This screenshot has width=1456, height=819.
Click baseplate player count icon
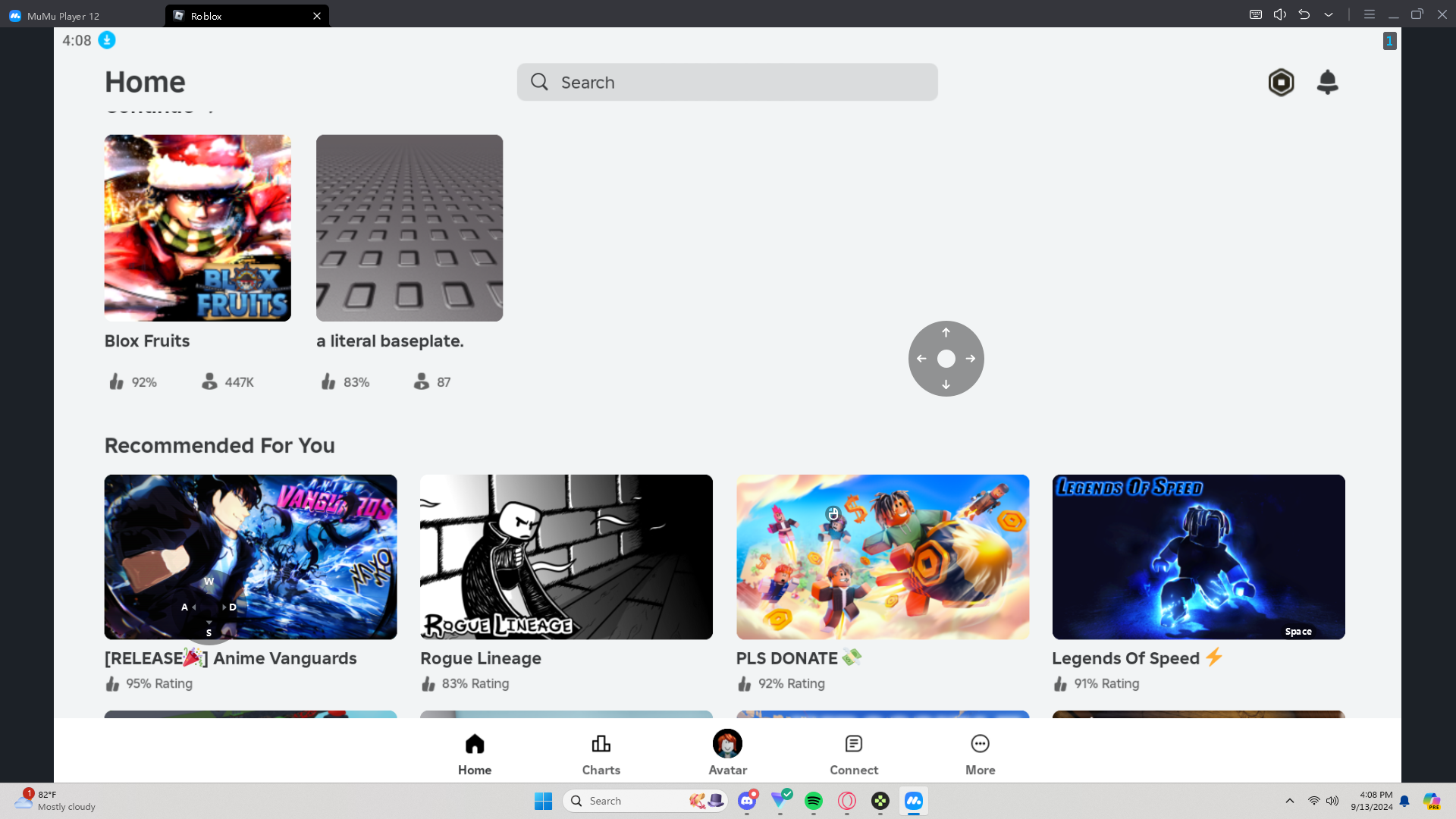(x=422, y=381)
